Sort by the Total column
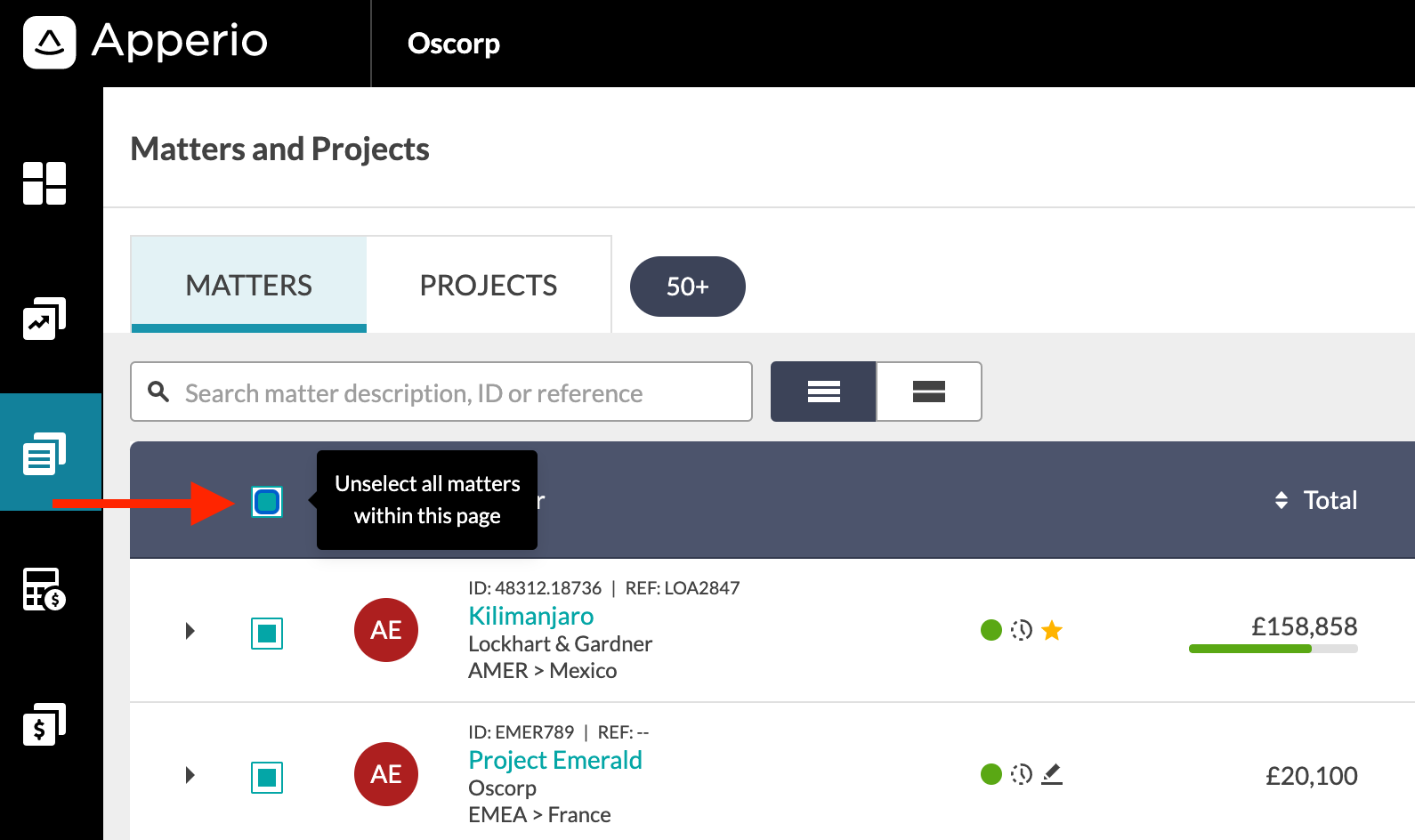Image resolution: width=1415 pixels, height=840 pixels. (1316, 500)
